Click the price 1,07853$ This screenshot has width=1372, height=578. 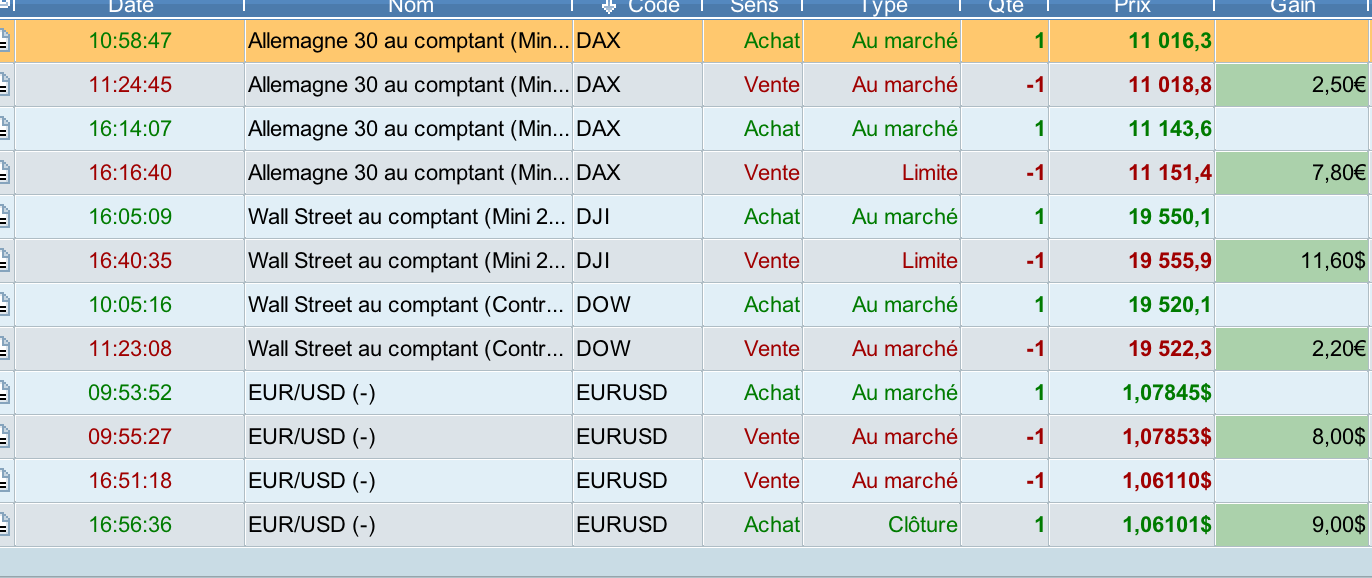point(1167,437)
